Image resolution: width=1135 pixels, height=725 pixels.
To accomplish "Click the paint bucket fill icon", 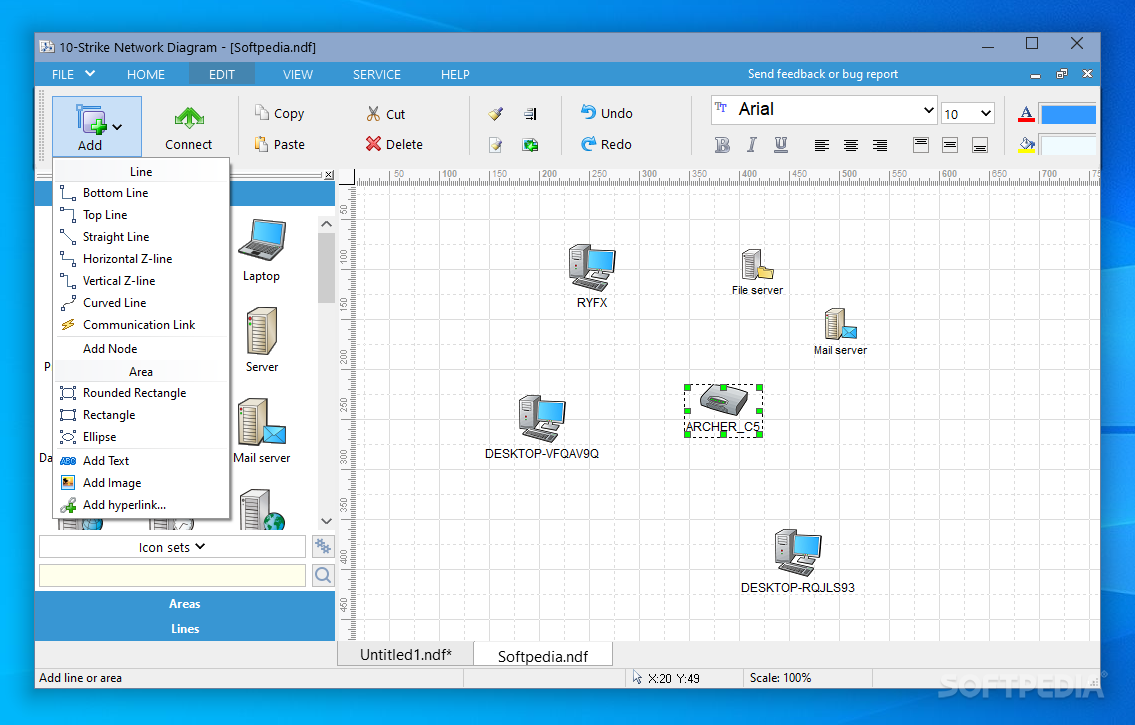I will click(x=1026, y=145).
